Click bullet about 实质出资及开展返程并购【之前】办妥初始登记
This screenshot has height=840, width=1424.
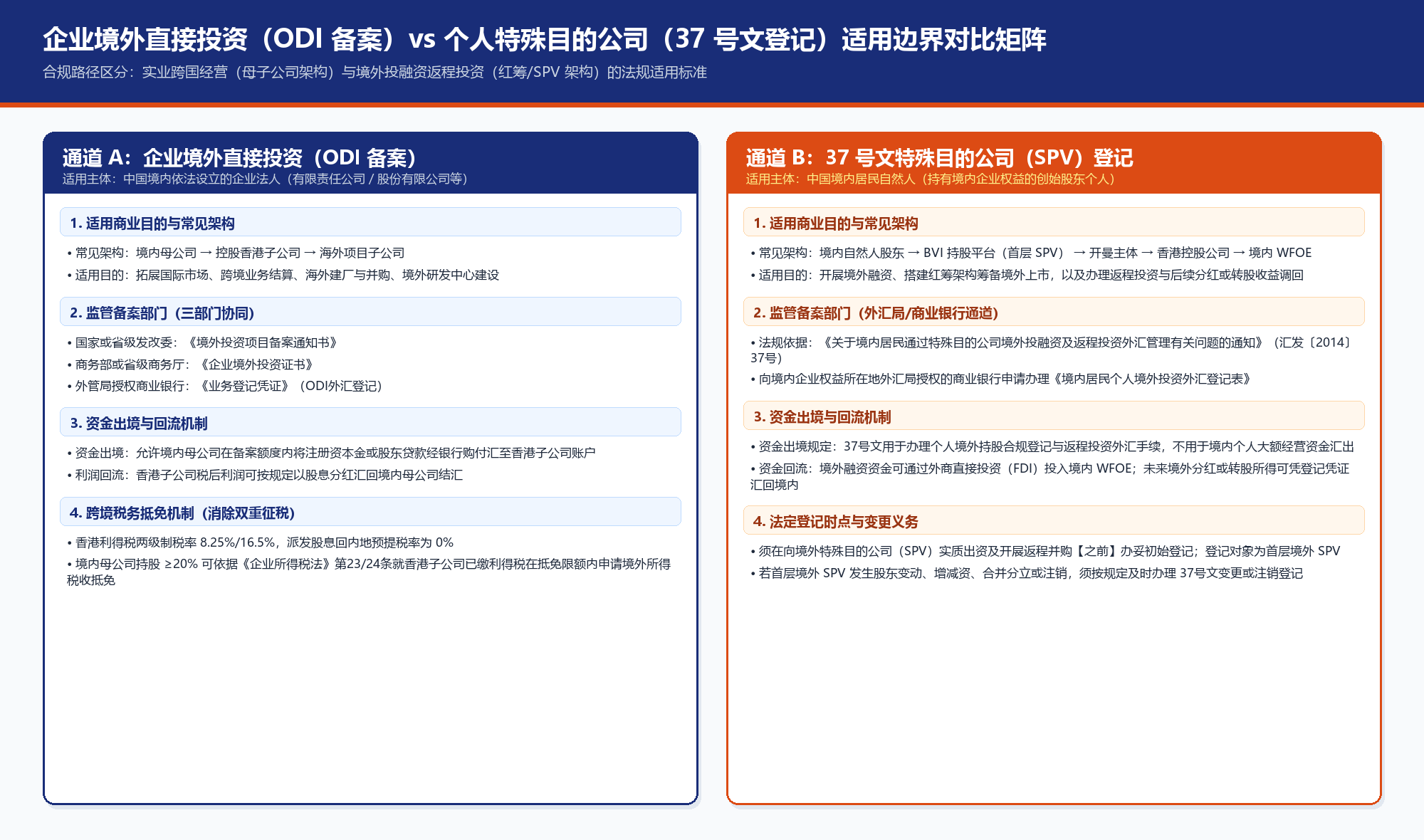coord(1045,551)
